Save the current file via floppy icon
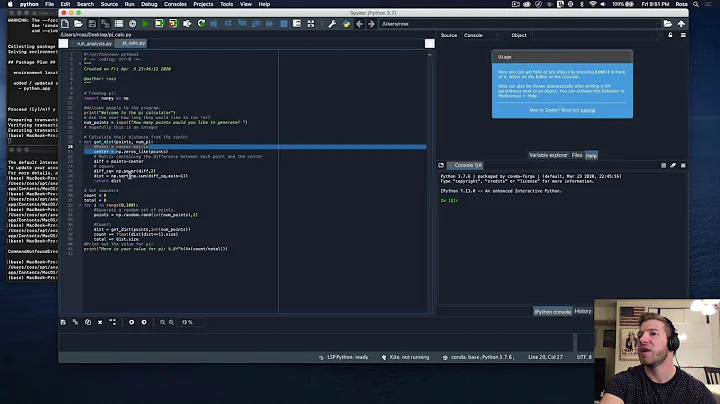This screenshot has height=404, width=720. 92,24
